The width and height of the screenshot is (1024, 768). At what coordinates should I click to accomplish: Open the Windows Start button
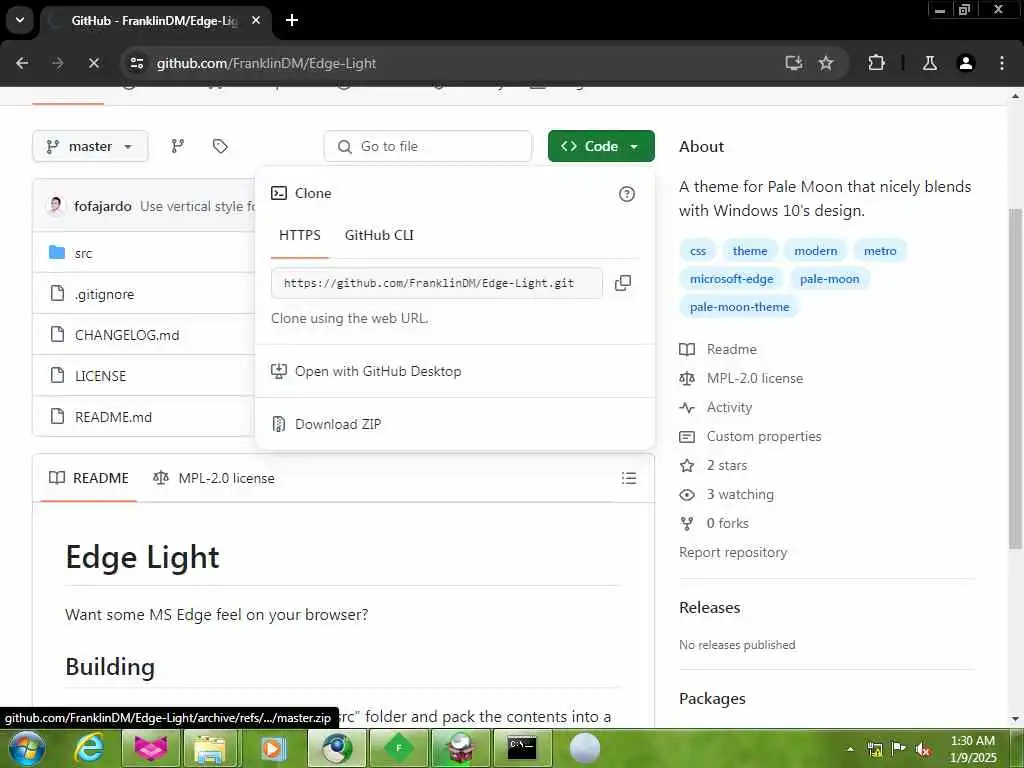click(x=26, y=748)
